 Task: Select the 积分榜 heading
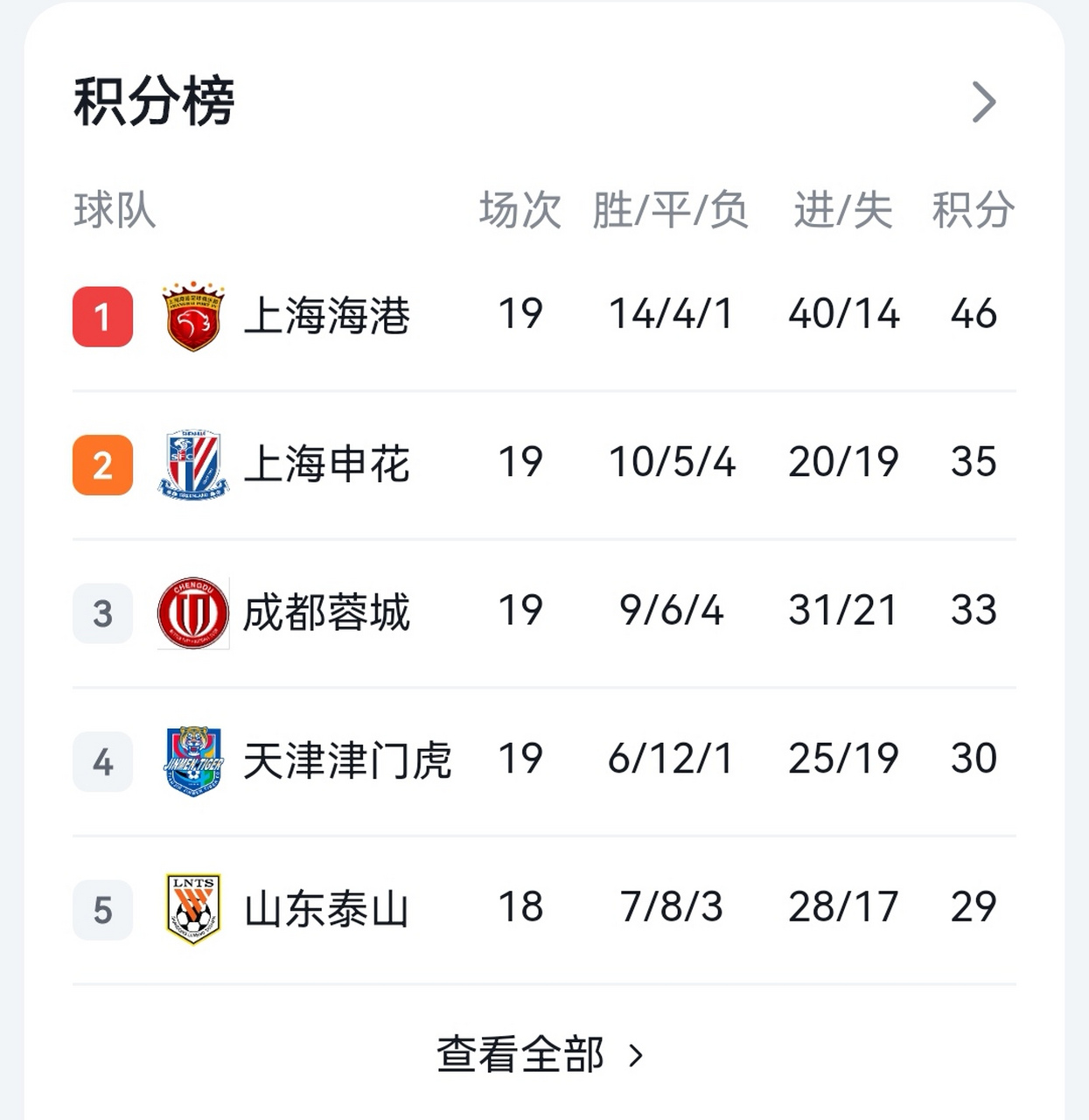[x=154, y=101]
